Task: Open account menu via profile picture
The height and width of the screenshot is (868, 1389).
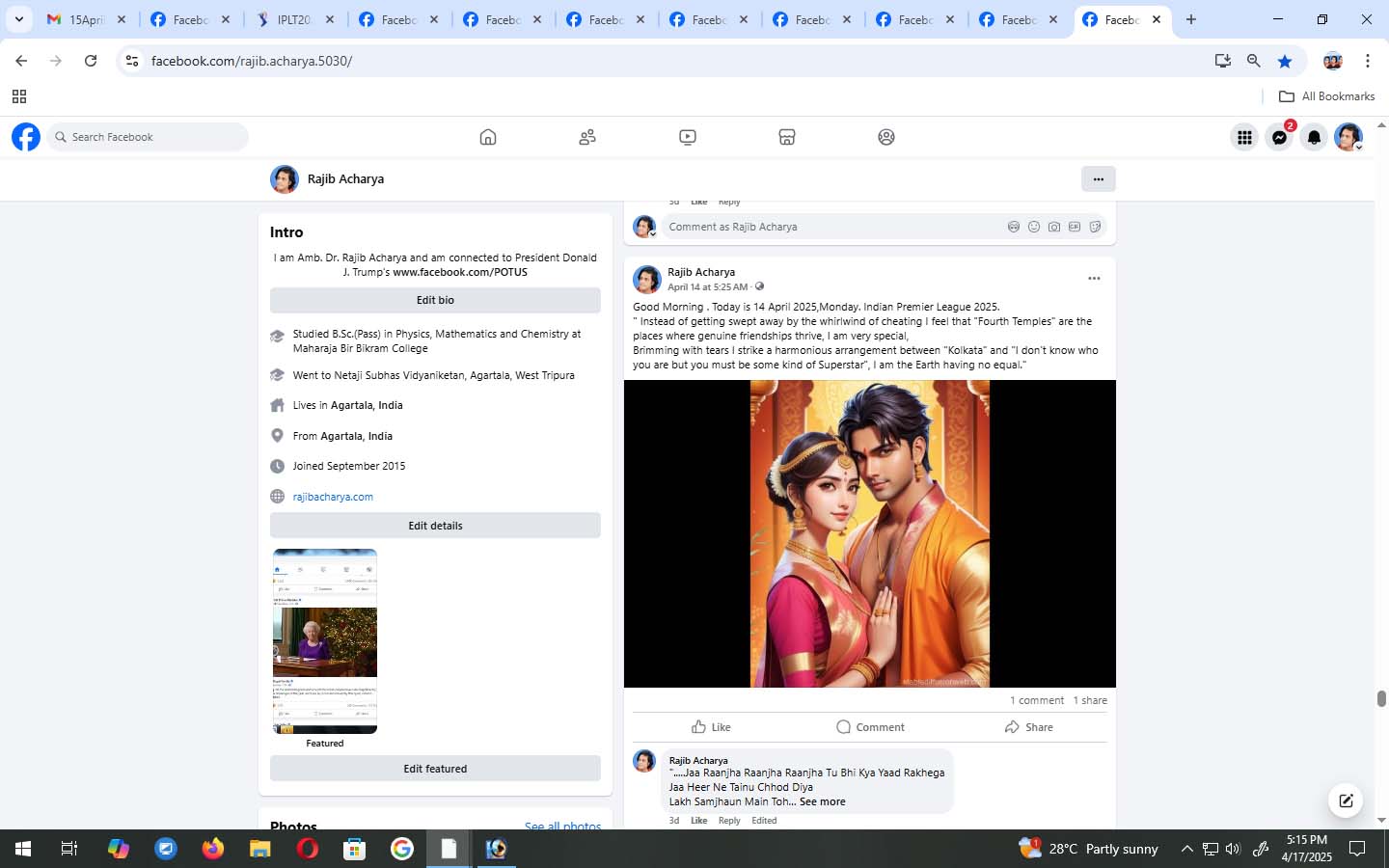Action: click(1348, 137)
